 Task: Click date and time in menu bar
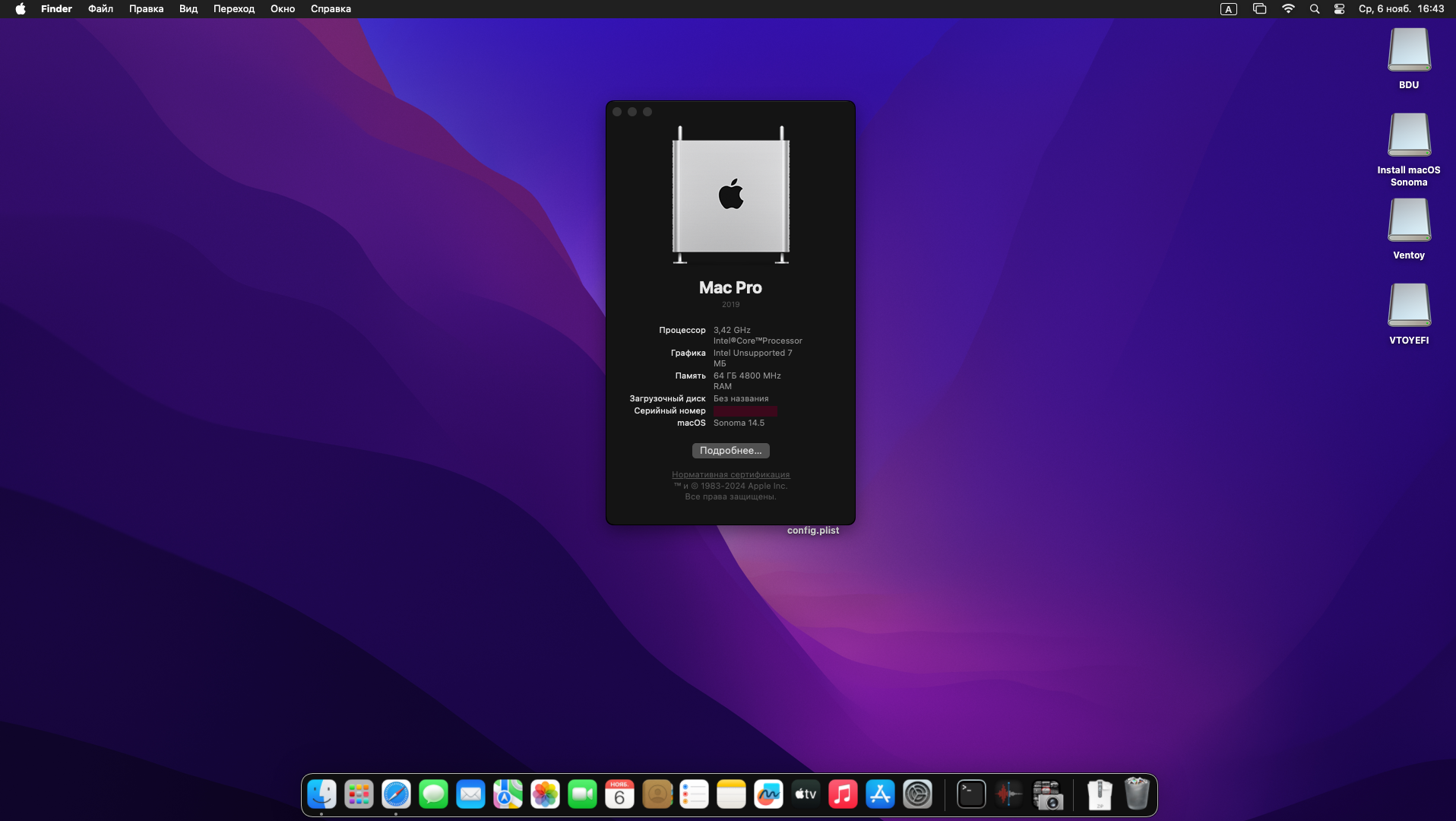[1401, 9]
